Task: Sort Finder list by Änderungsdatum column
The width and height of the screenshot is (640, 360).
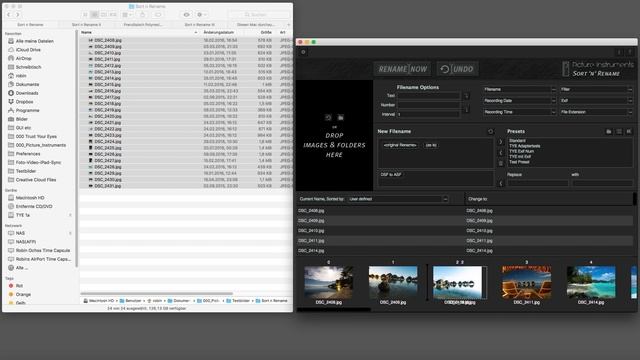Action: point(219,32)
